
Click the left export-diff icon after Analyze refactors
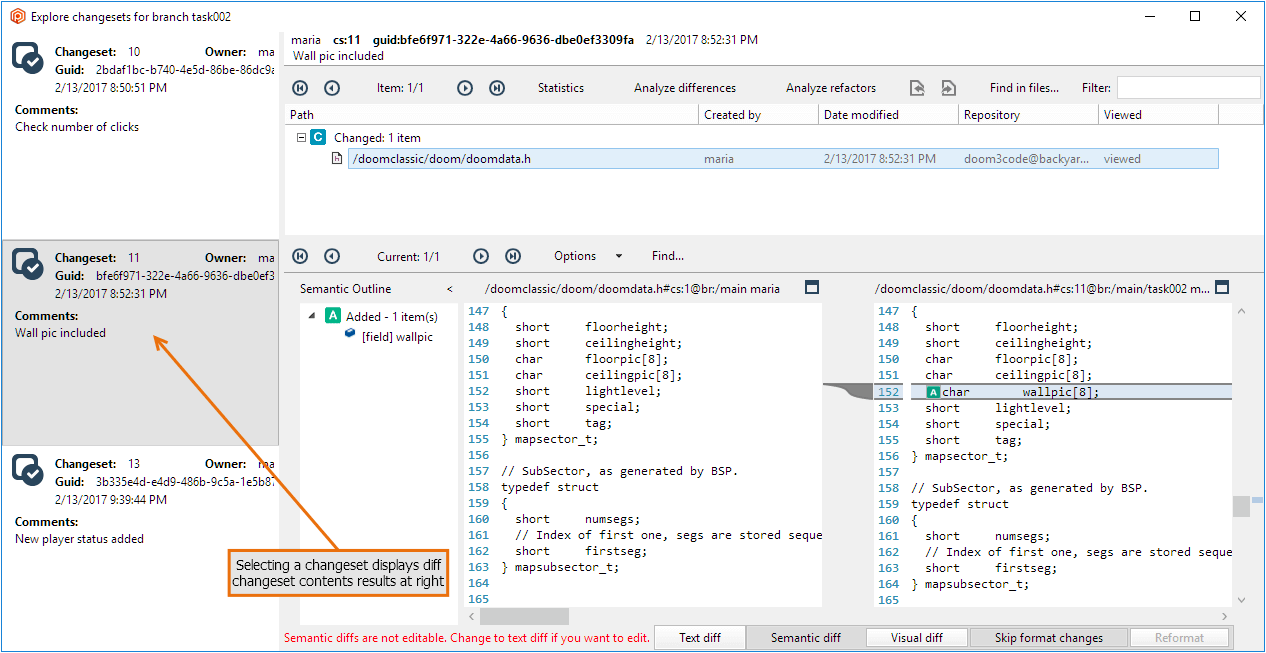(917, 88)
